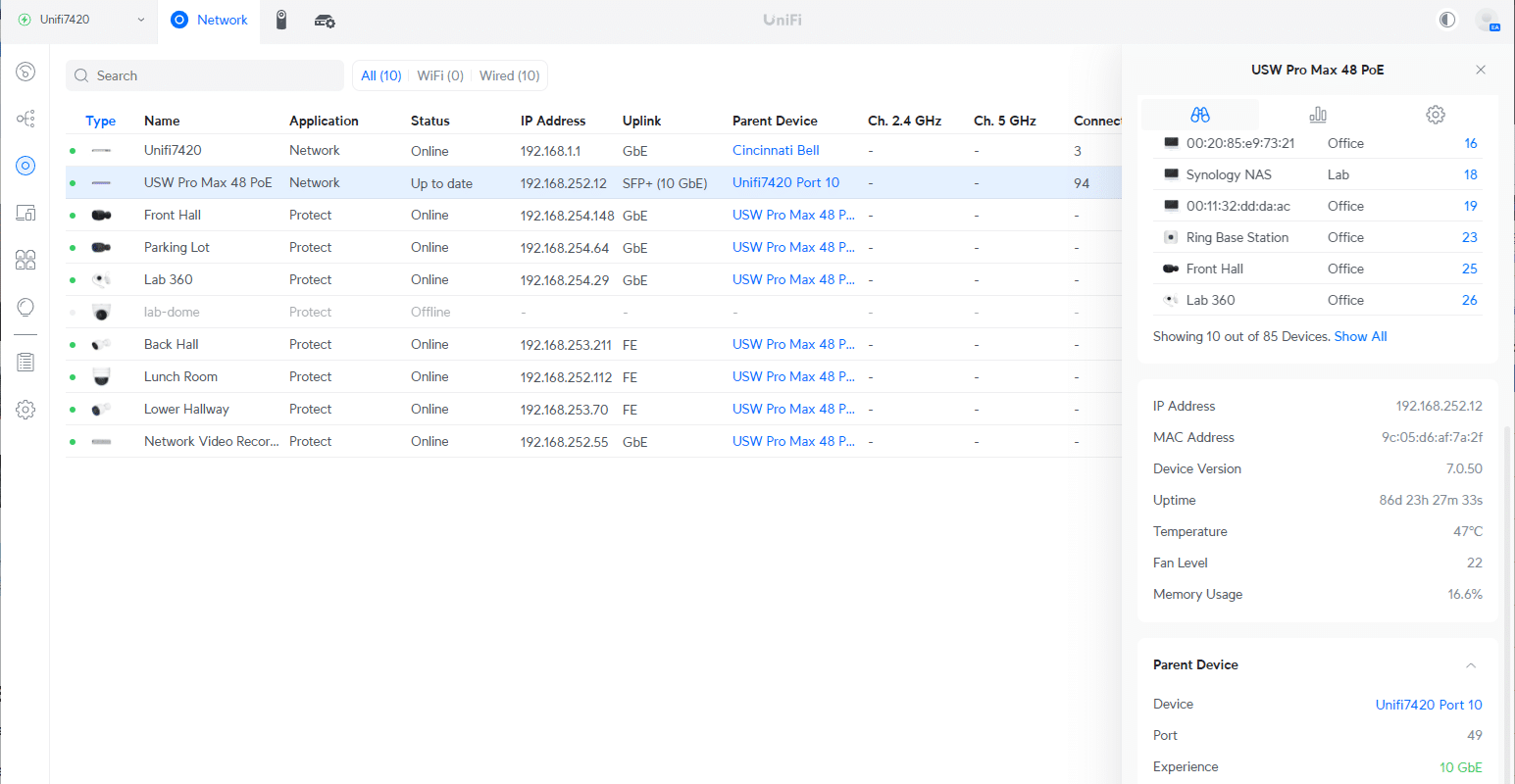Click the Lunch Room dome camera icon
The image size is (1515, 784).
[101, 376]
